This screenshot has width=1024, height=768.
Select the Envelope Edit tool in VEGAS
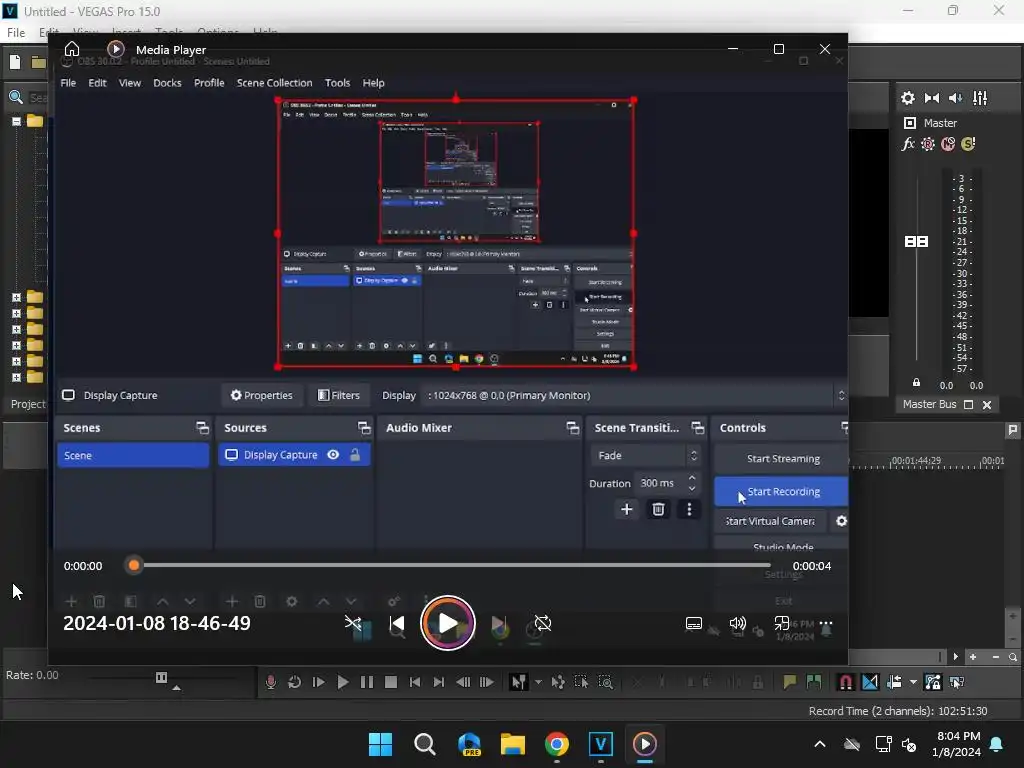pos(558,682)
